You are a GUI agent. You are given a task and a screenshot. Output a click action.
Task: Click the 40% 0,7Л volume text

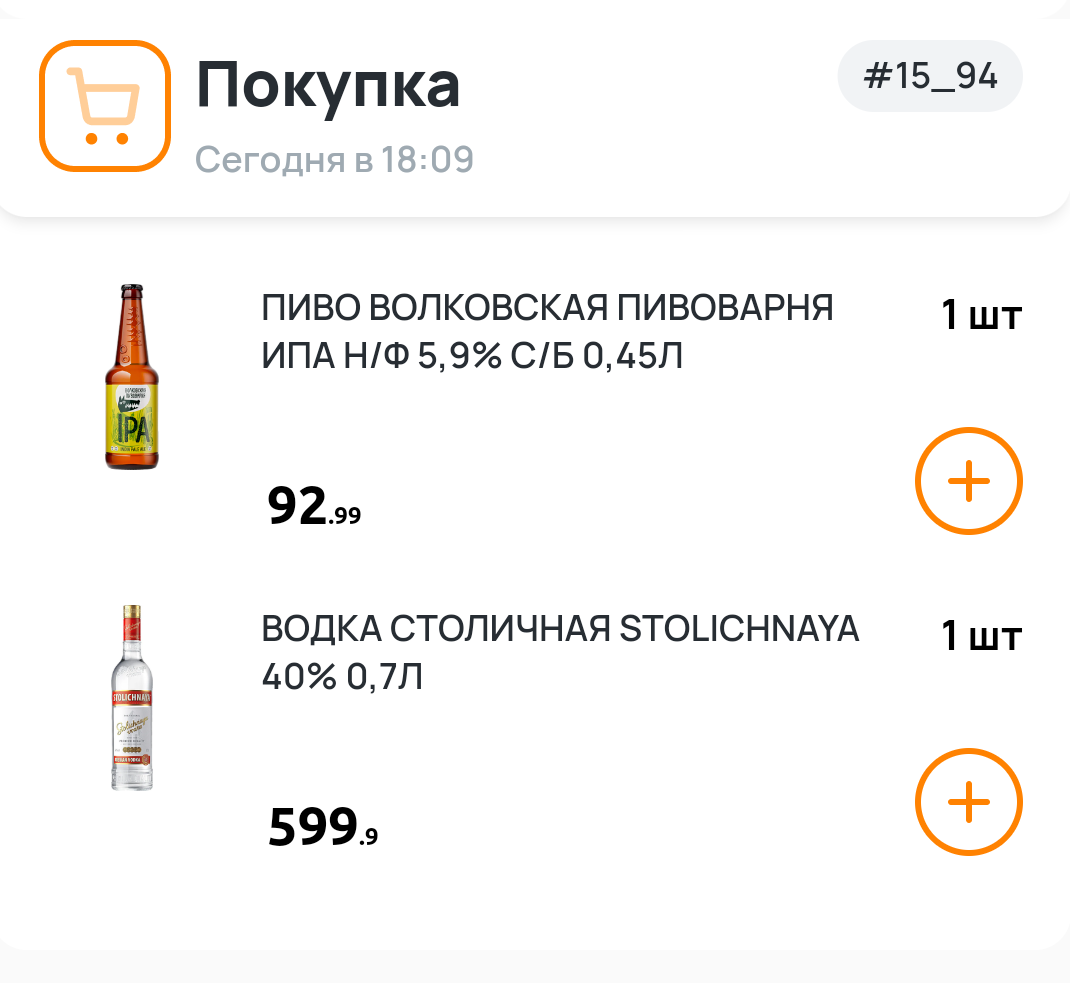(342, 677)
